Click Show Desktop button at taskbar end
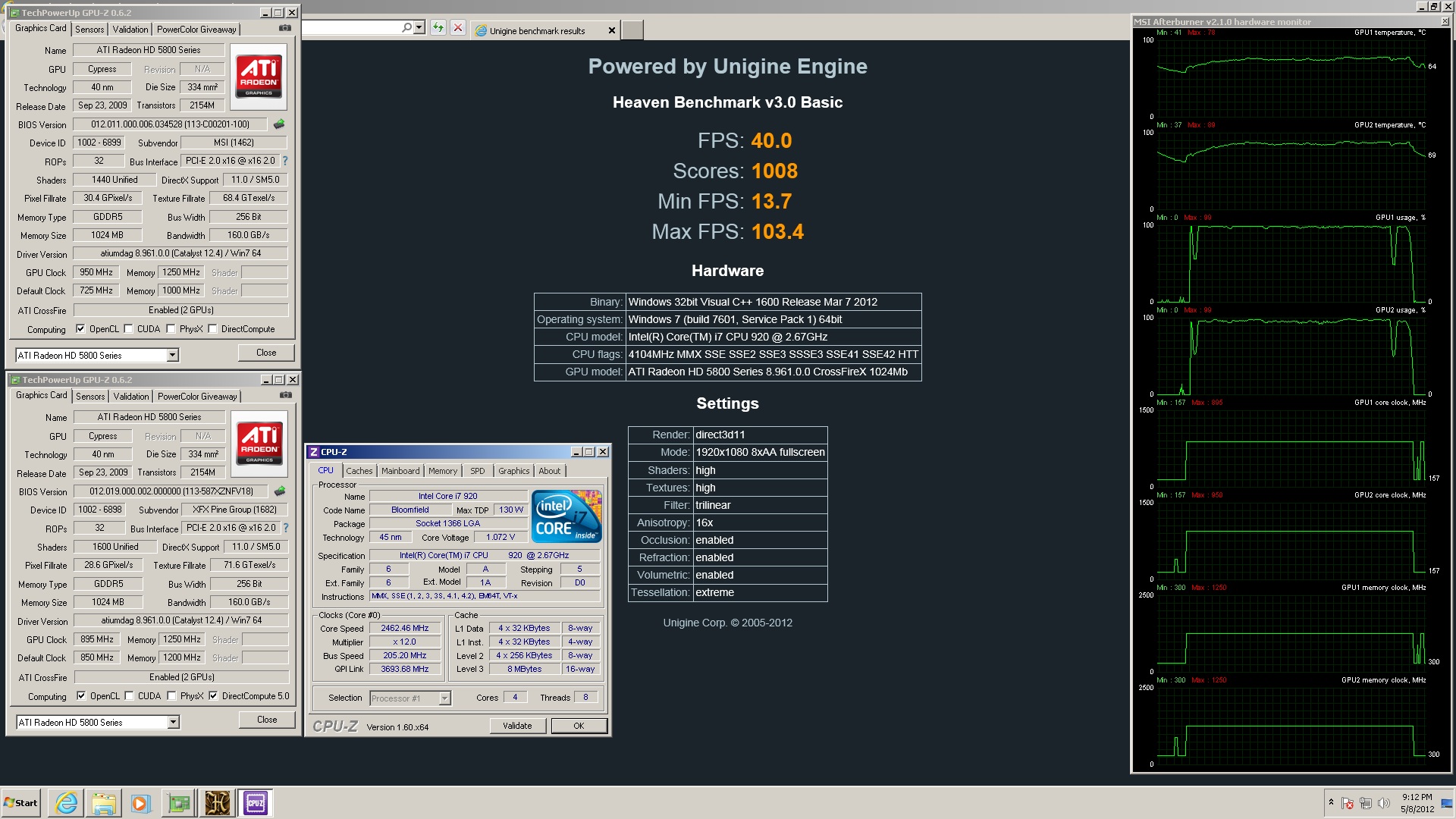The width and height of the screenshot is (1456, 819). [1448, 803]
